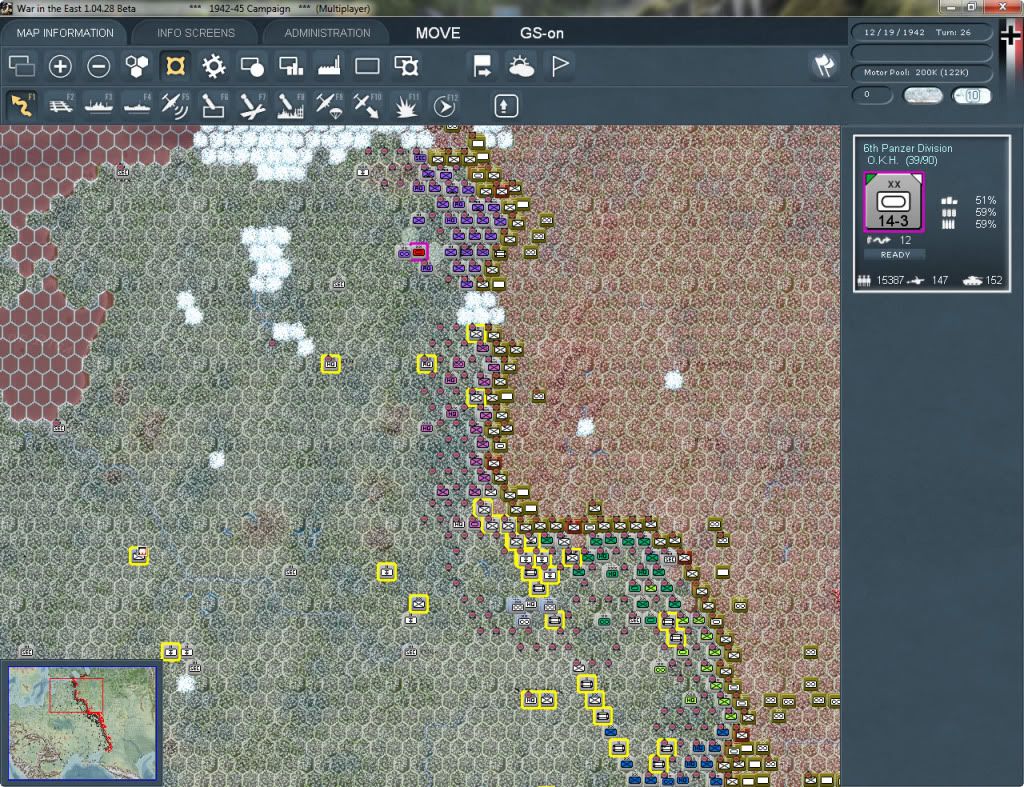Click the 51% readiness value
The image size is (1024, 787).
click(985, 201)
